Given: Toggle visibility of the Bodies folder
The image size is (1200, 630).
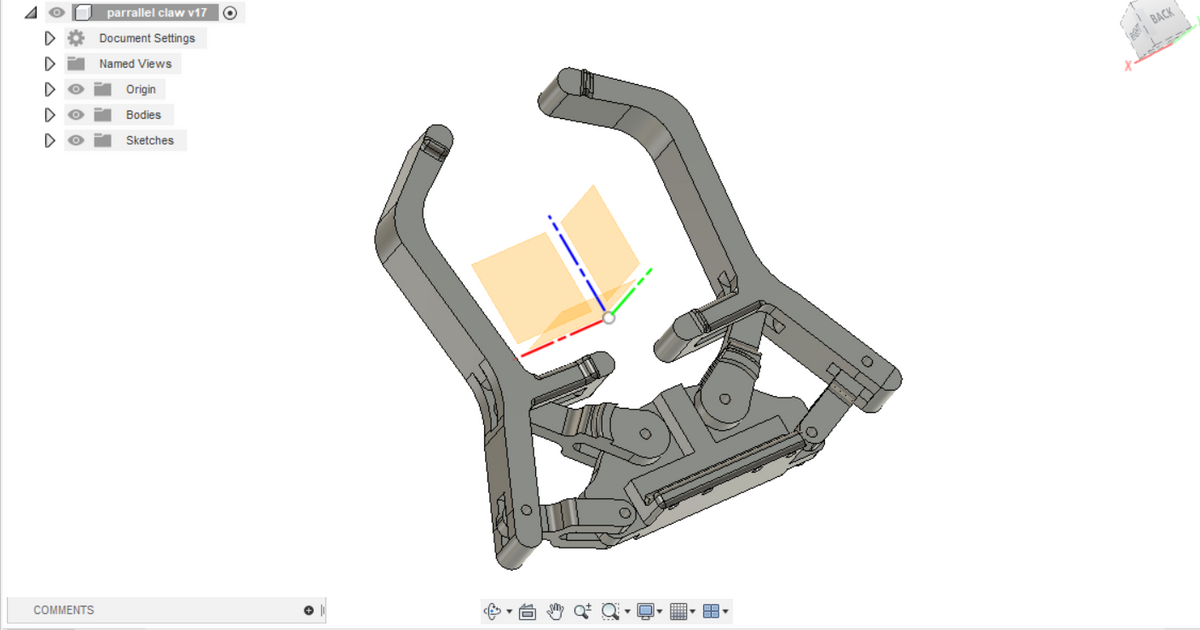Looking at the screenshot, I should pos(76,115).
